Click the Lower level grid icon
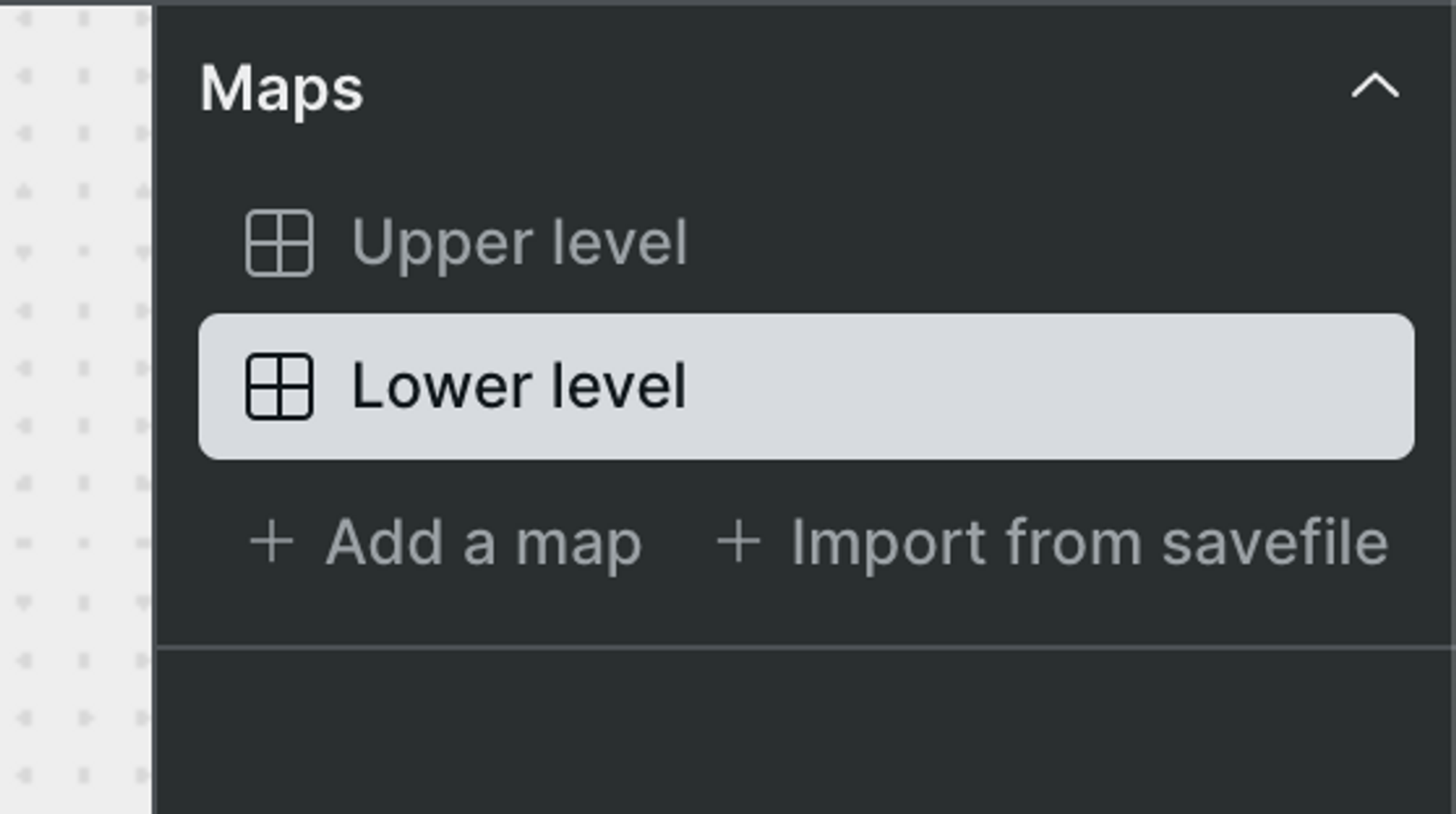 click(x=280, y=387)
